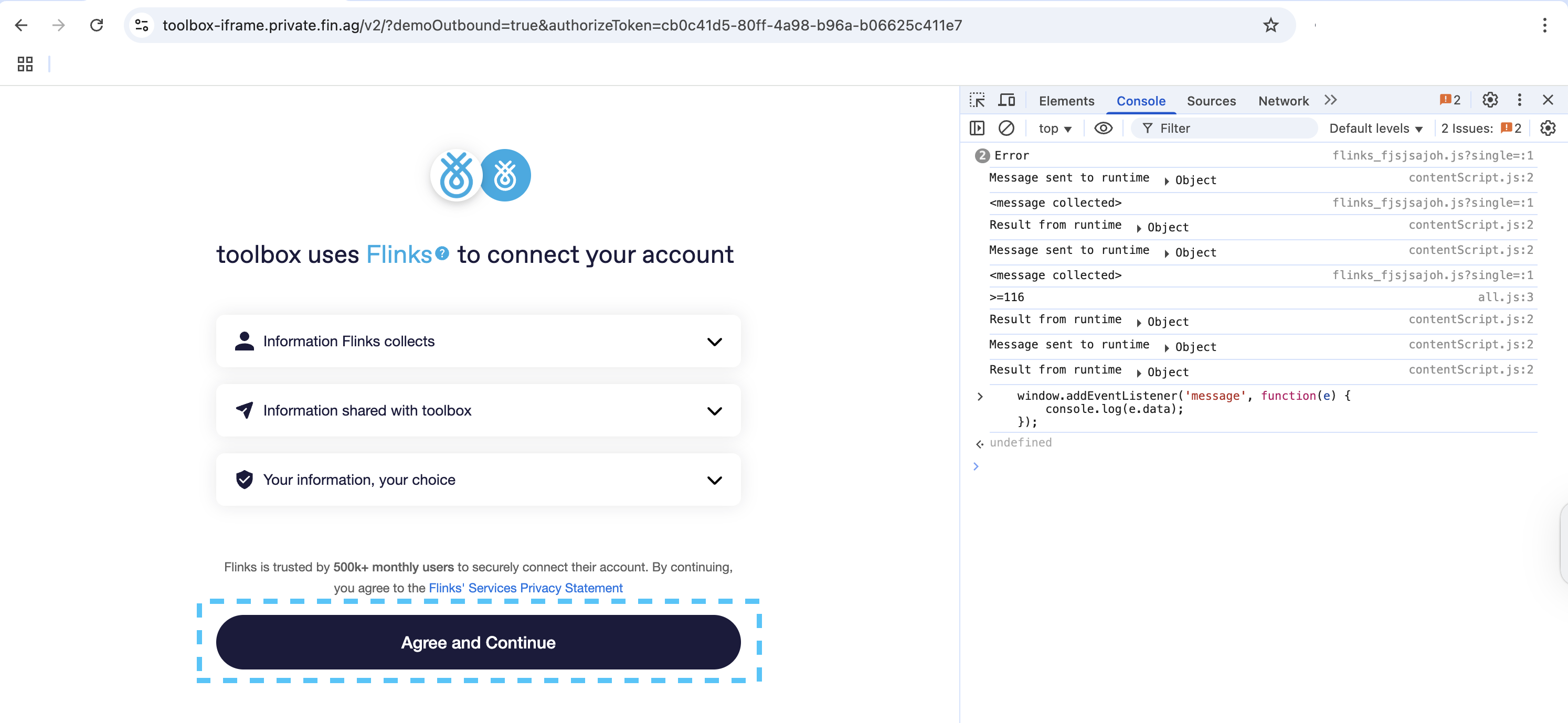Open console settings gear beside Issues
The image size is (1568, 723).
[x=1548, y=129]
